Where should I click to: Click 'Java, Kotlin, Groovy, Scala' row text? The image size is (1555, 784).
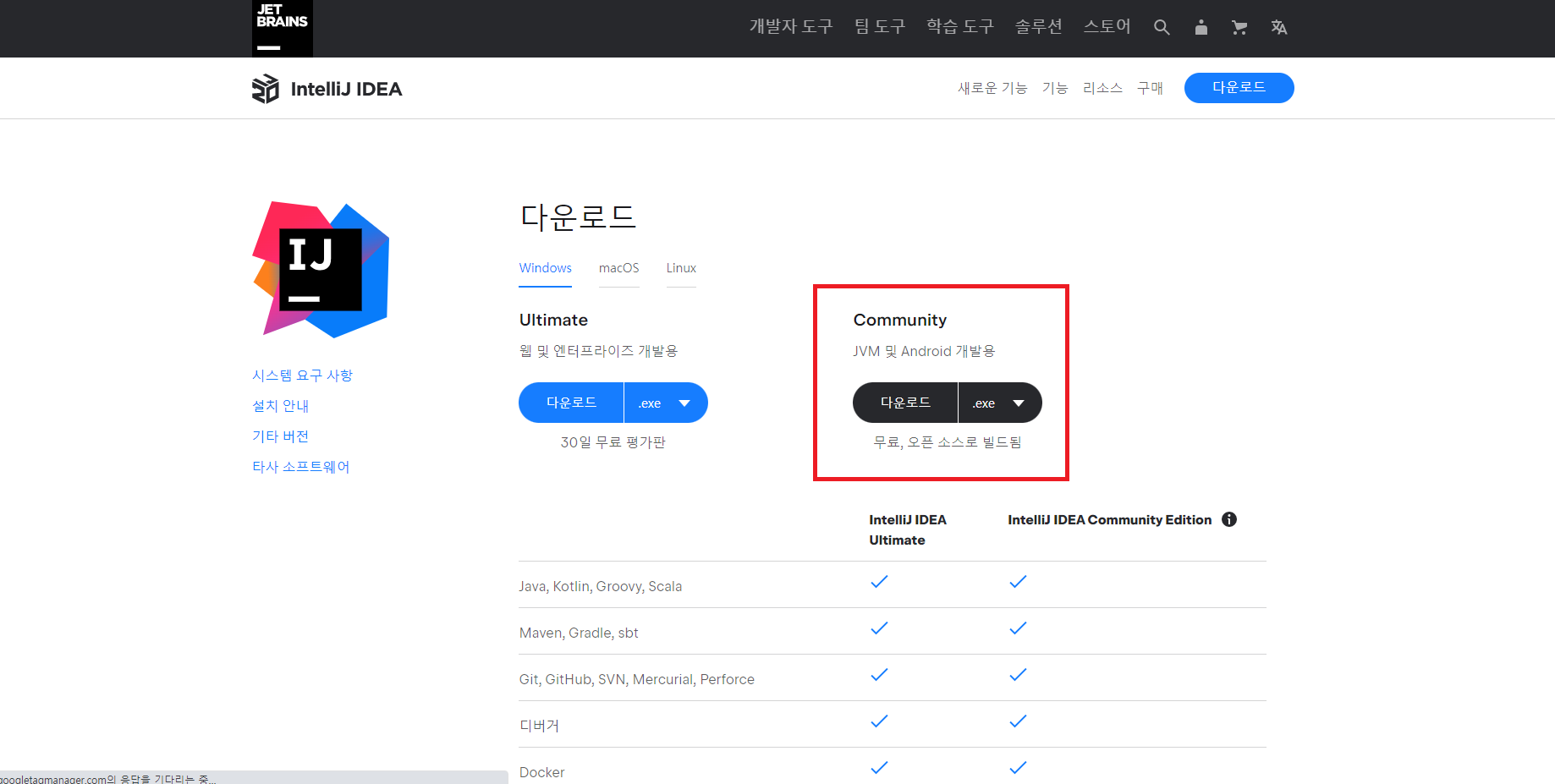(601, 586)
